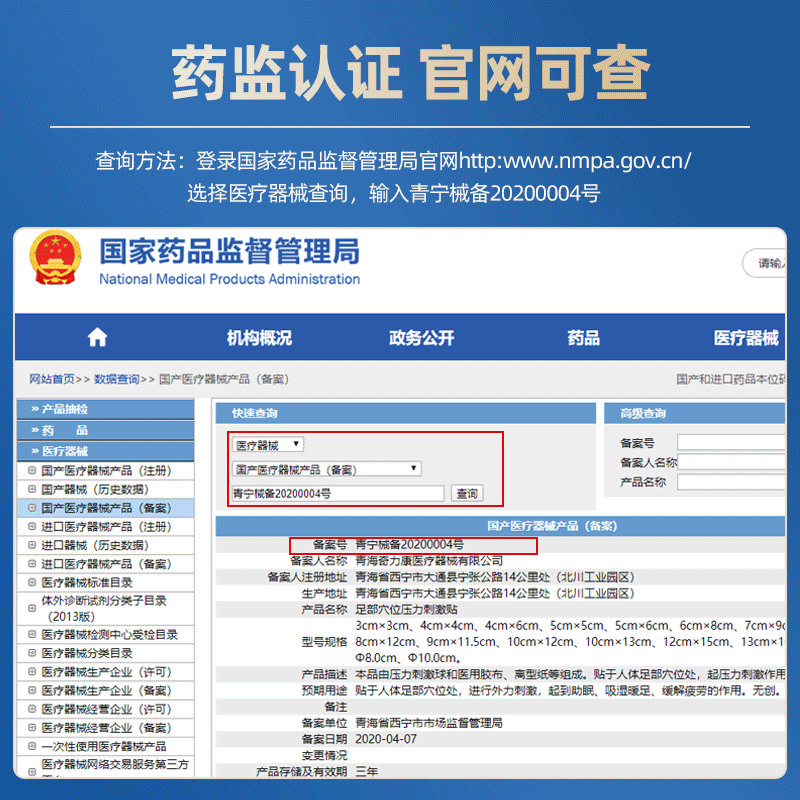This screenshot has width=800, height=800.
Task: Select 国产医疗器械产品（注册） sidebar item
Action: pyautogui.click(x=106, y=470)
